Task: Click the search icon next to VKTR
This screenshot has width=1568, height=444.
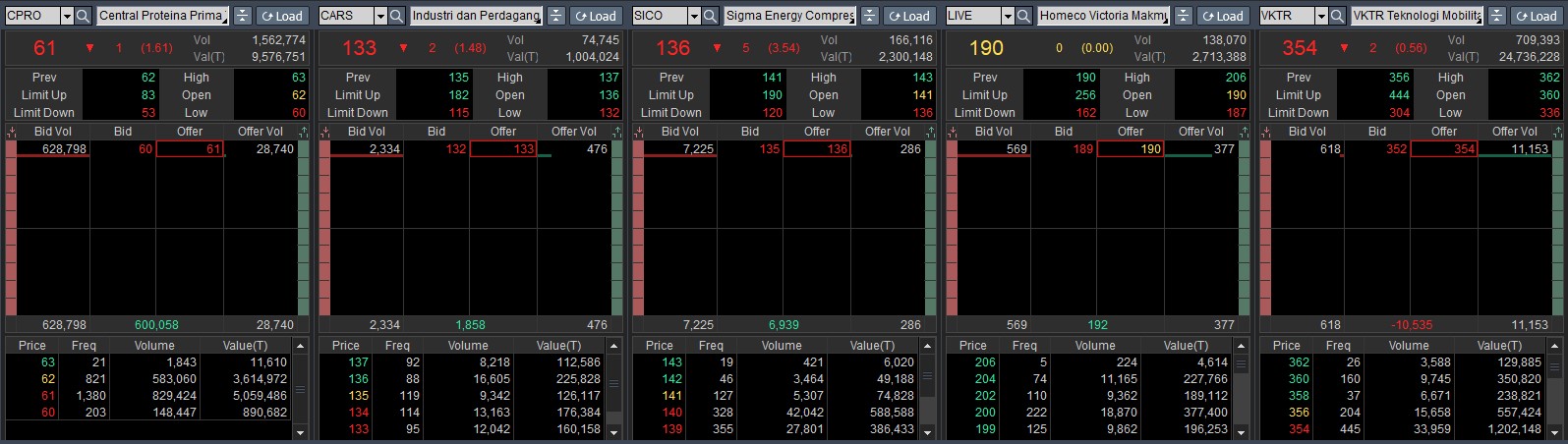Action: (x=1338, y=16)
